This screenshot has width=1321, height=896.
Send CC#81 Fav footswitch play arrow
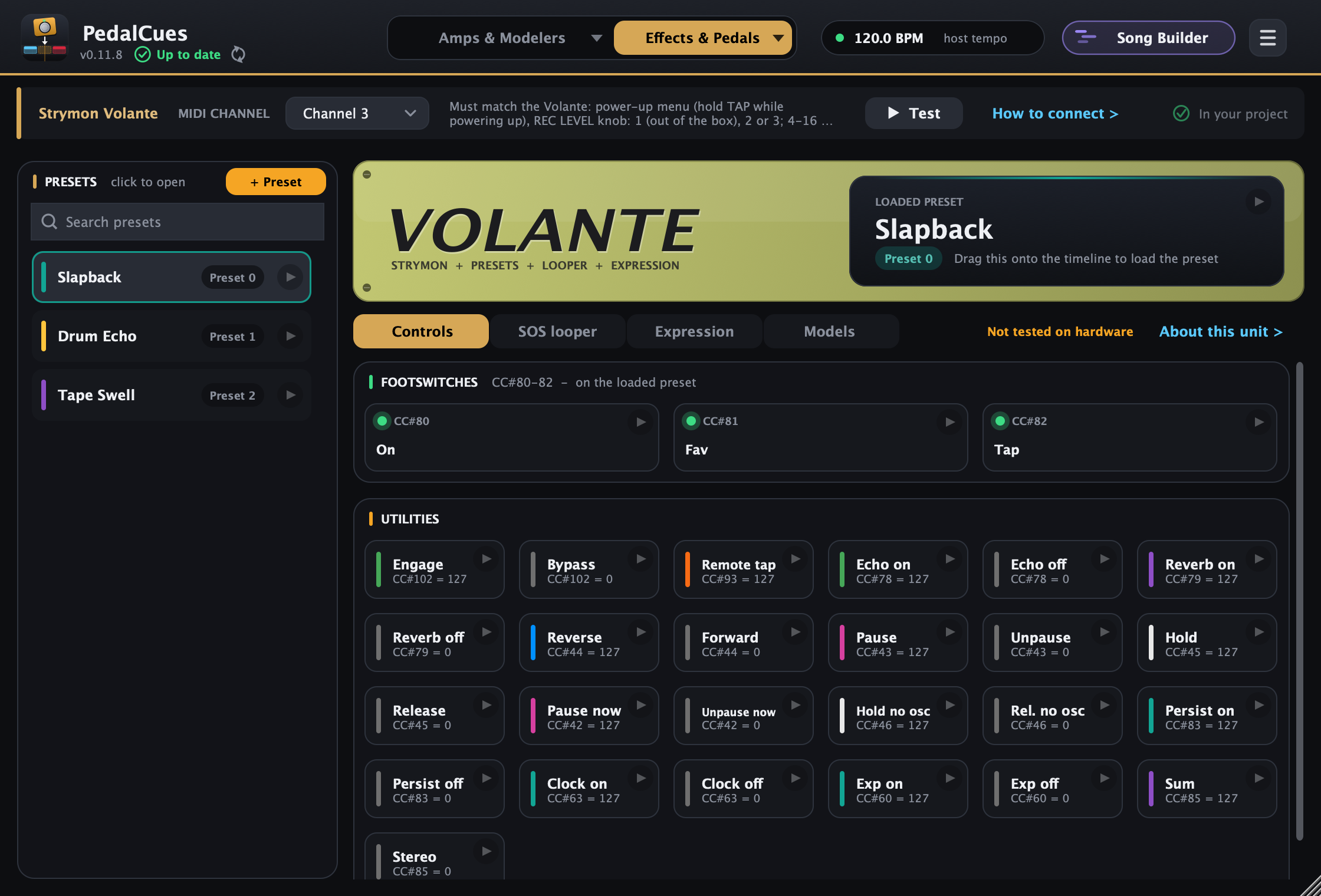point(949,421)
